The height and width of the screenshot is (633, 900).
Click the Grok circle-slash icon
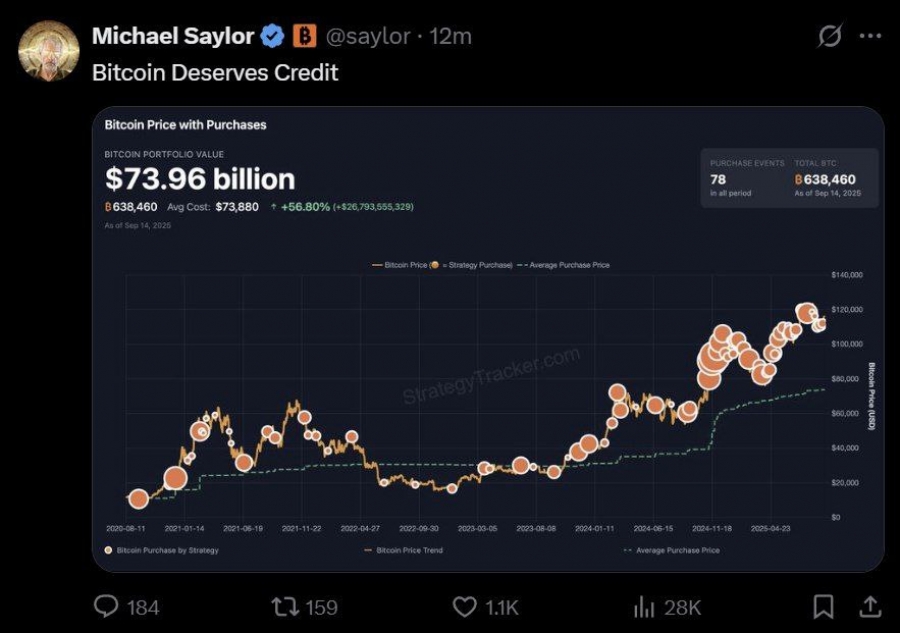[830, 36]
